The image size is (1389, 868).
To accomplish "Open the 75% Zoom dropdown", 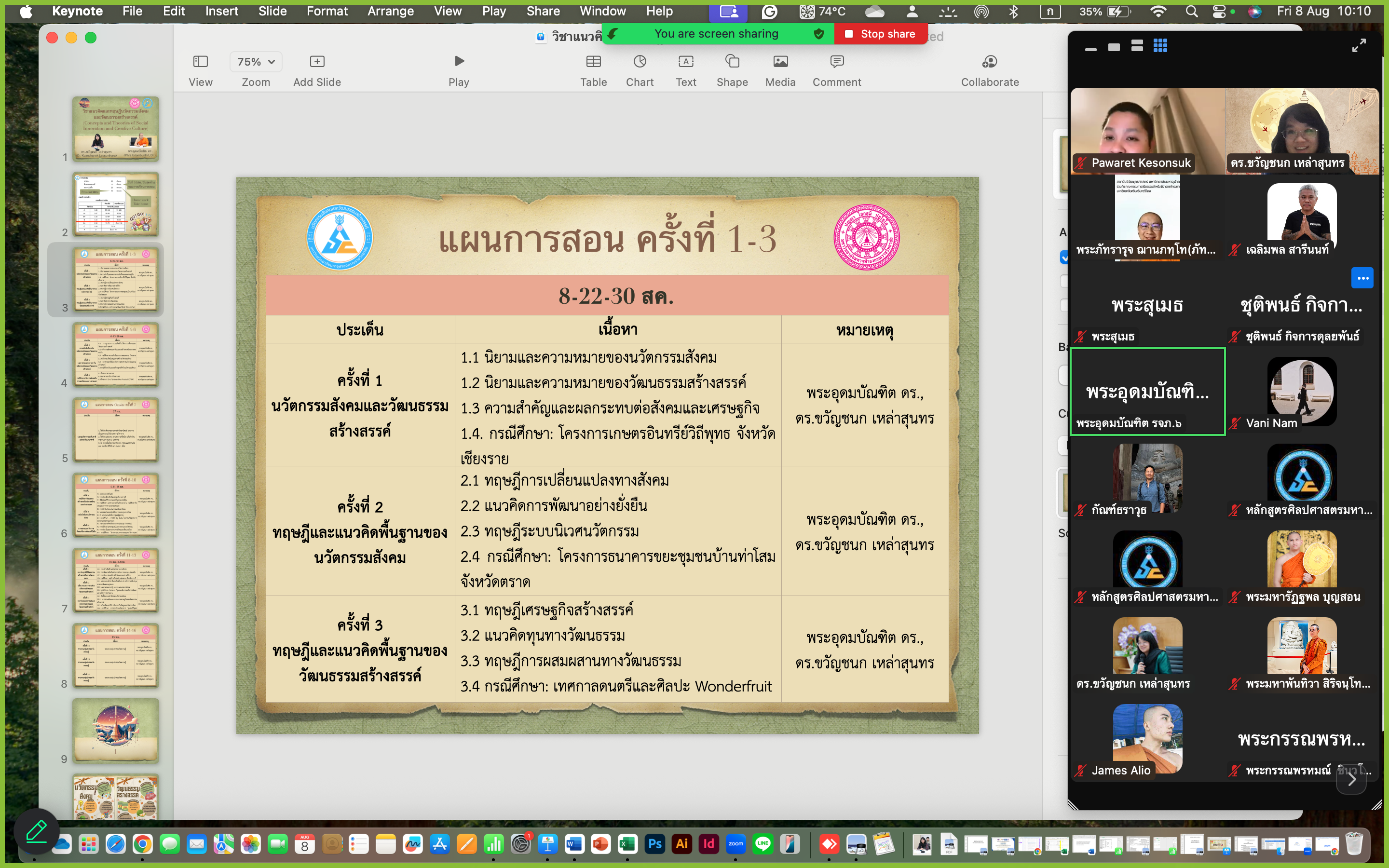I will pyautogui.click(x=256, y=61).
